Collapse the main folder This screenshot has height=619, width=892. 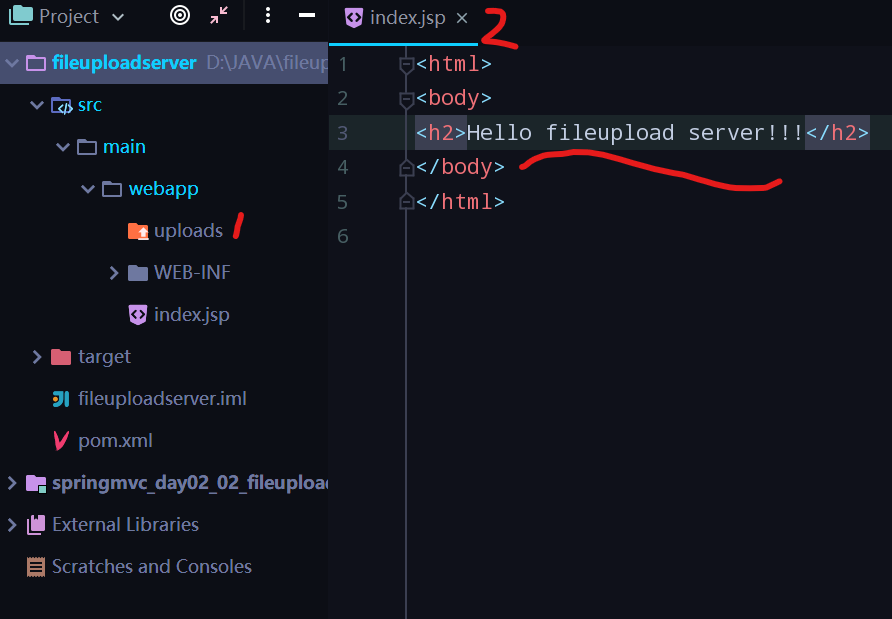click(x=63, y=147)
